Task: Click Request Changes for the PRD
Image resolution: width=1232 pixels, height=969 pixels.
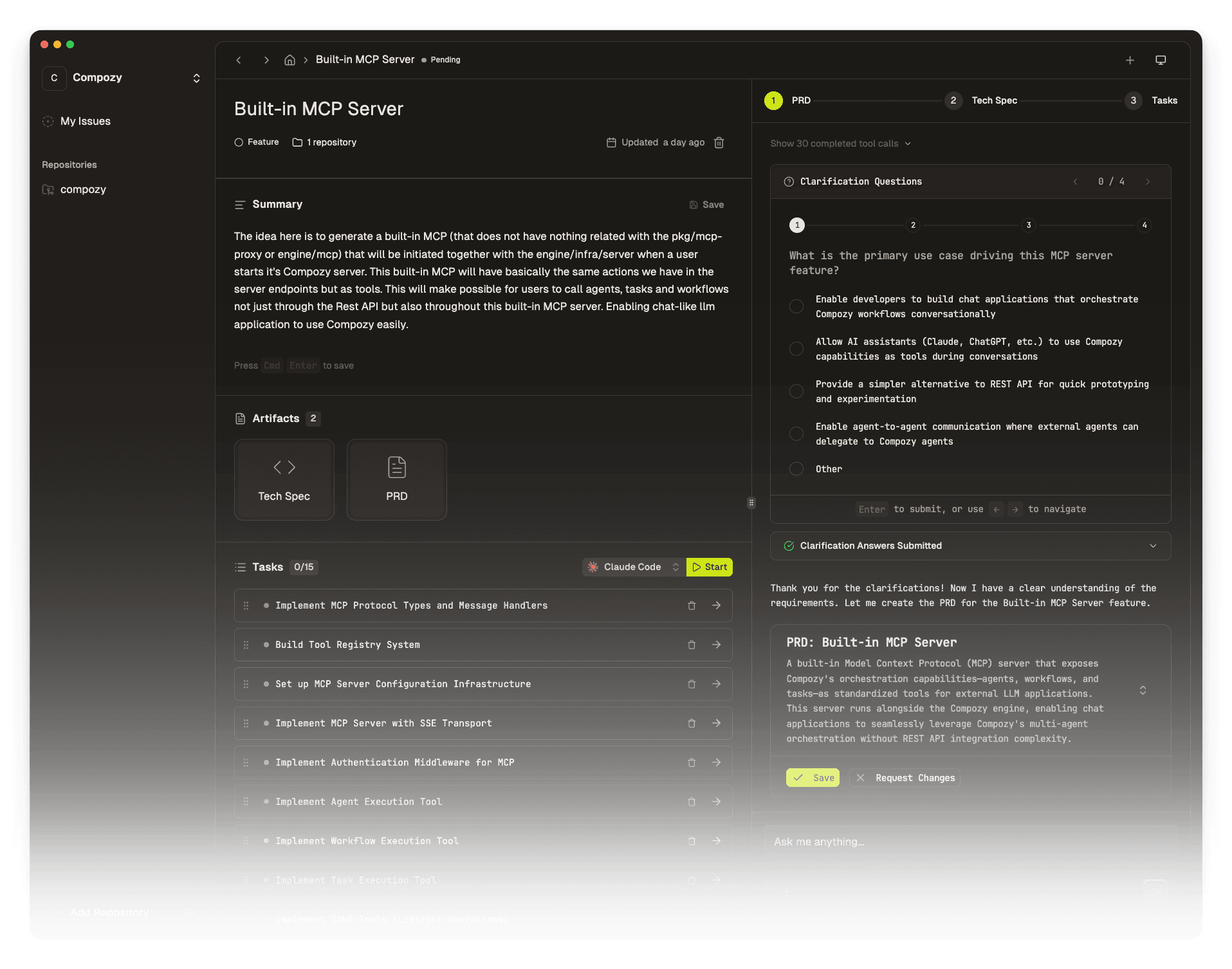Action: click(905, 777)
